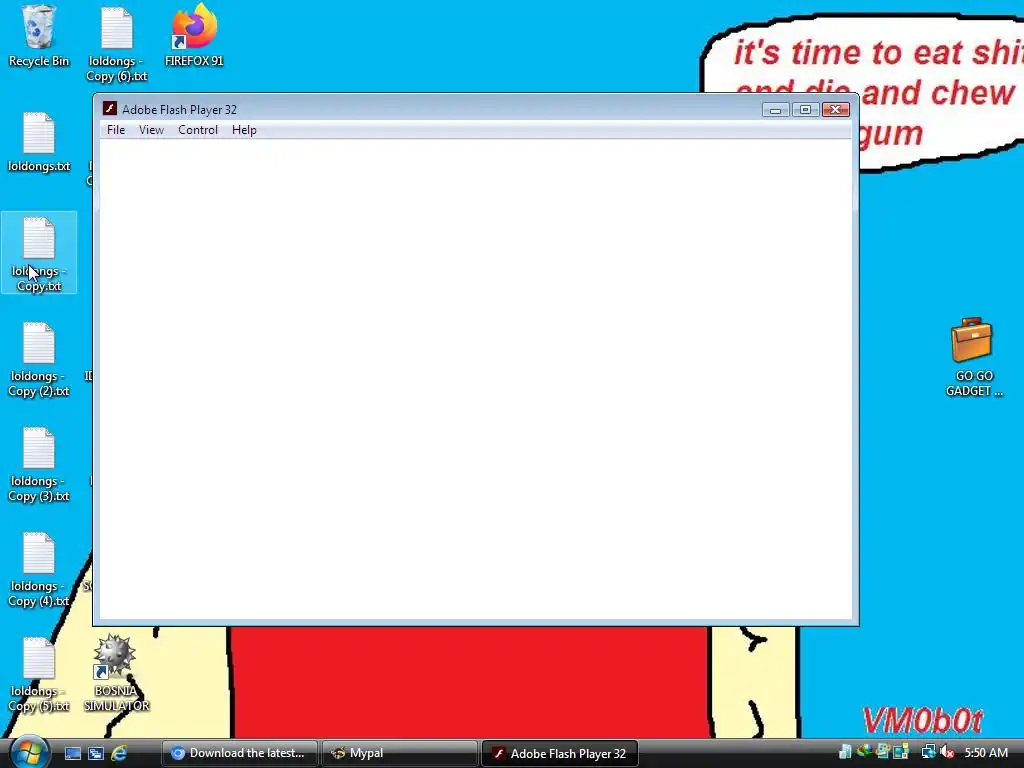Click Adobe Flash Player 32 taskbar button
1024x768 pixels.
point(560,753)
